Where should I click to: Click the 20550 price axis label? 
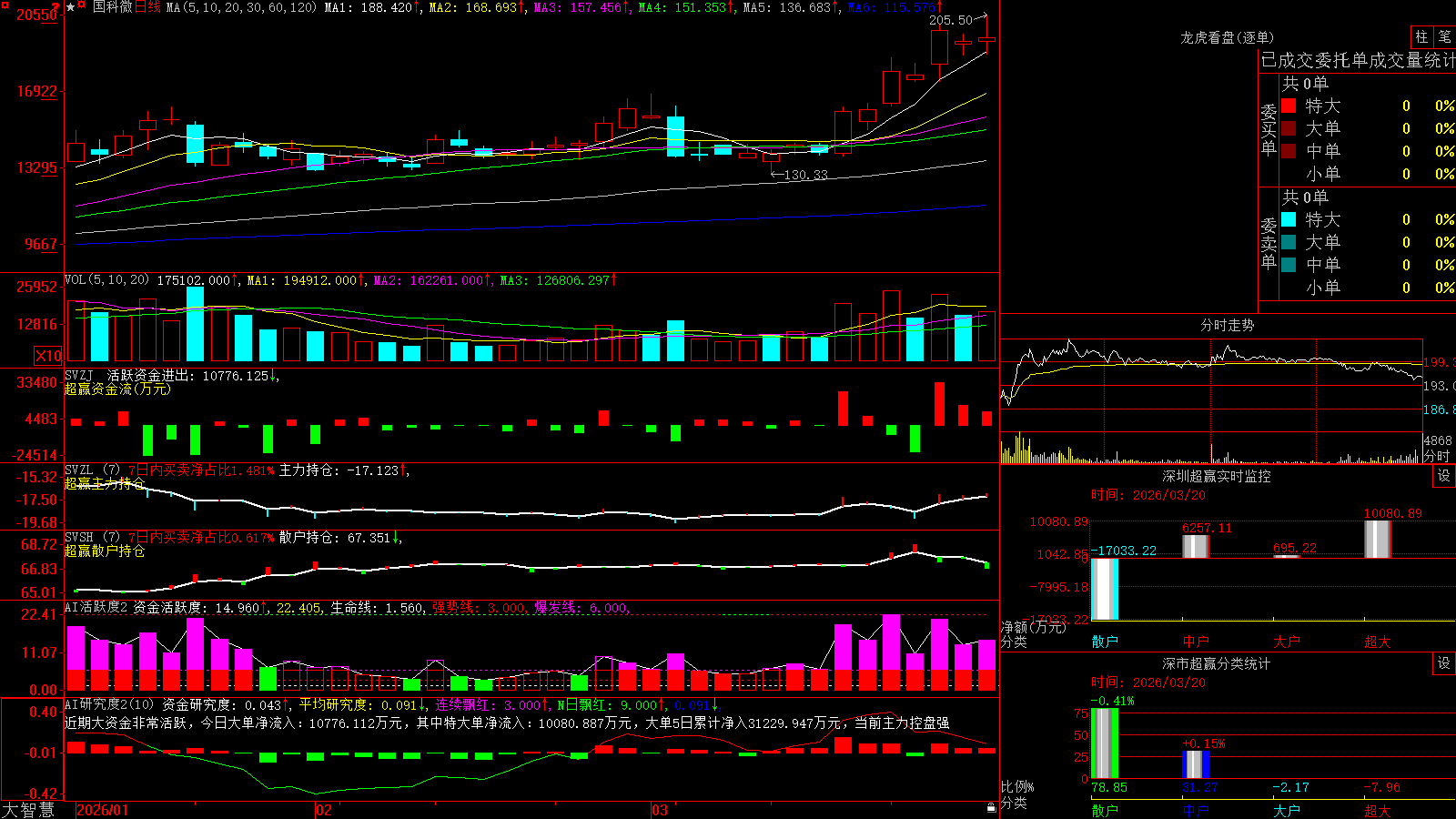tap(37, 15)
